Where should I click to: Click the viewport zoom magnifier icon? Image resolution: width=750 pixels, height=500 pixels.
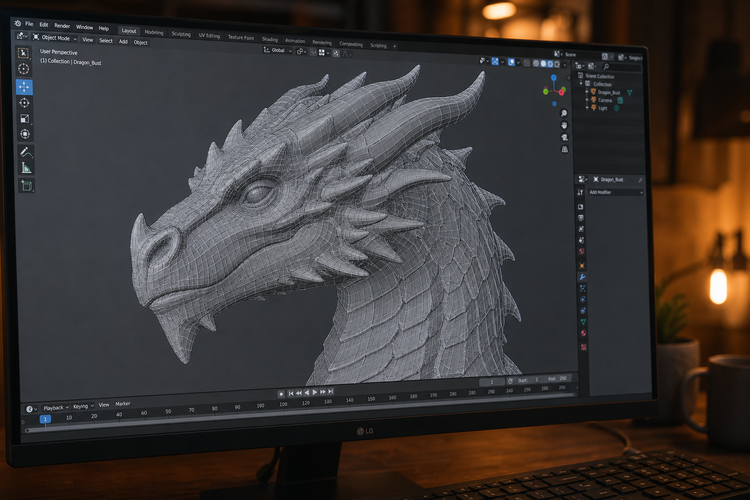coord(564,113)
